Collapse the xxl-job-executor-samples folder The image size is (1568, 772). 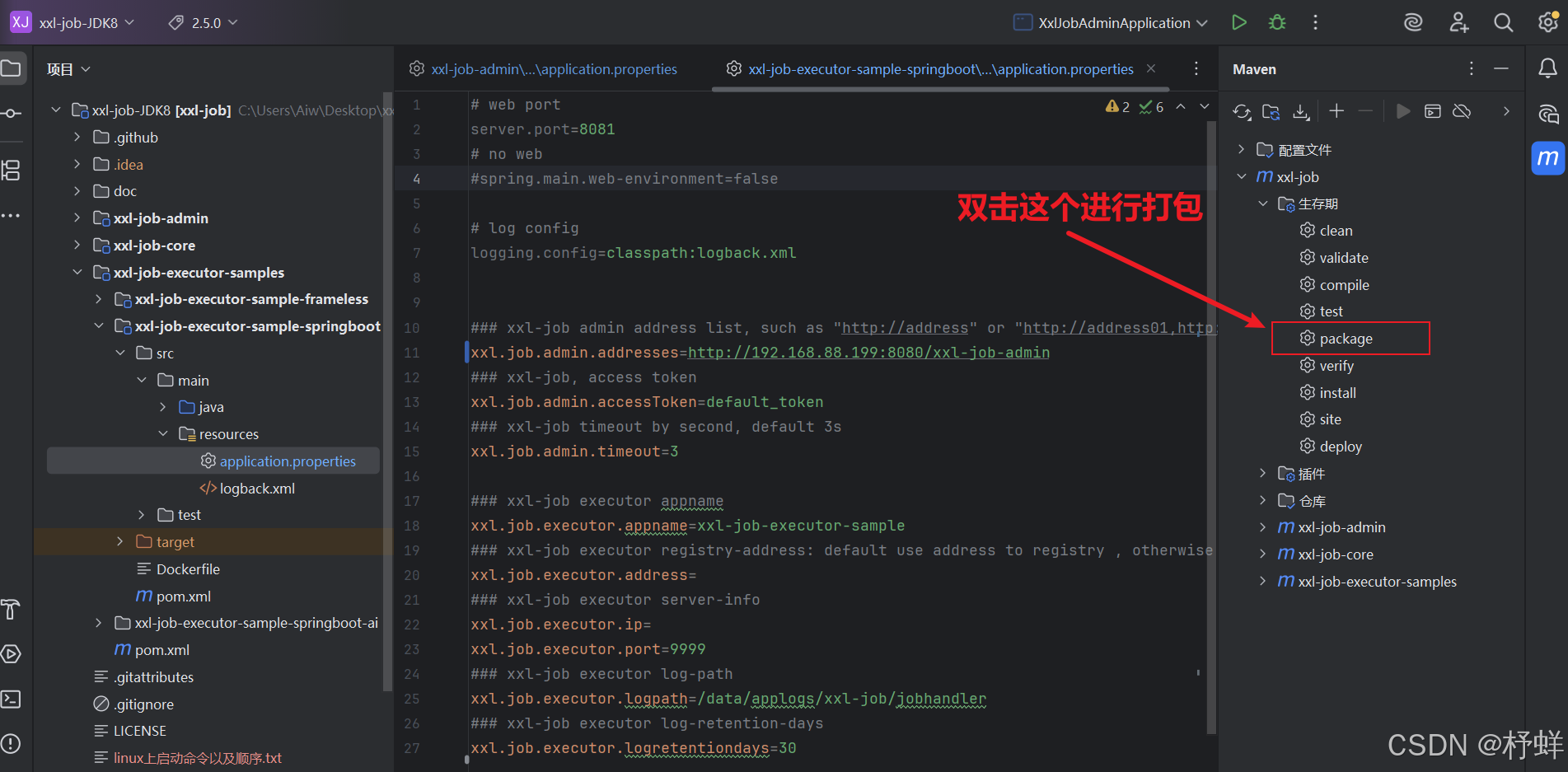[77, 273]
